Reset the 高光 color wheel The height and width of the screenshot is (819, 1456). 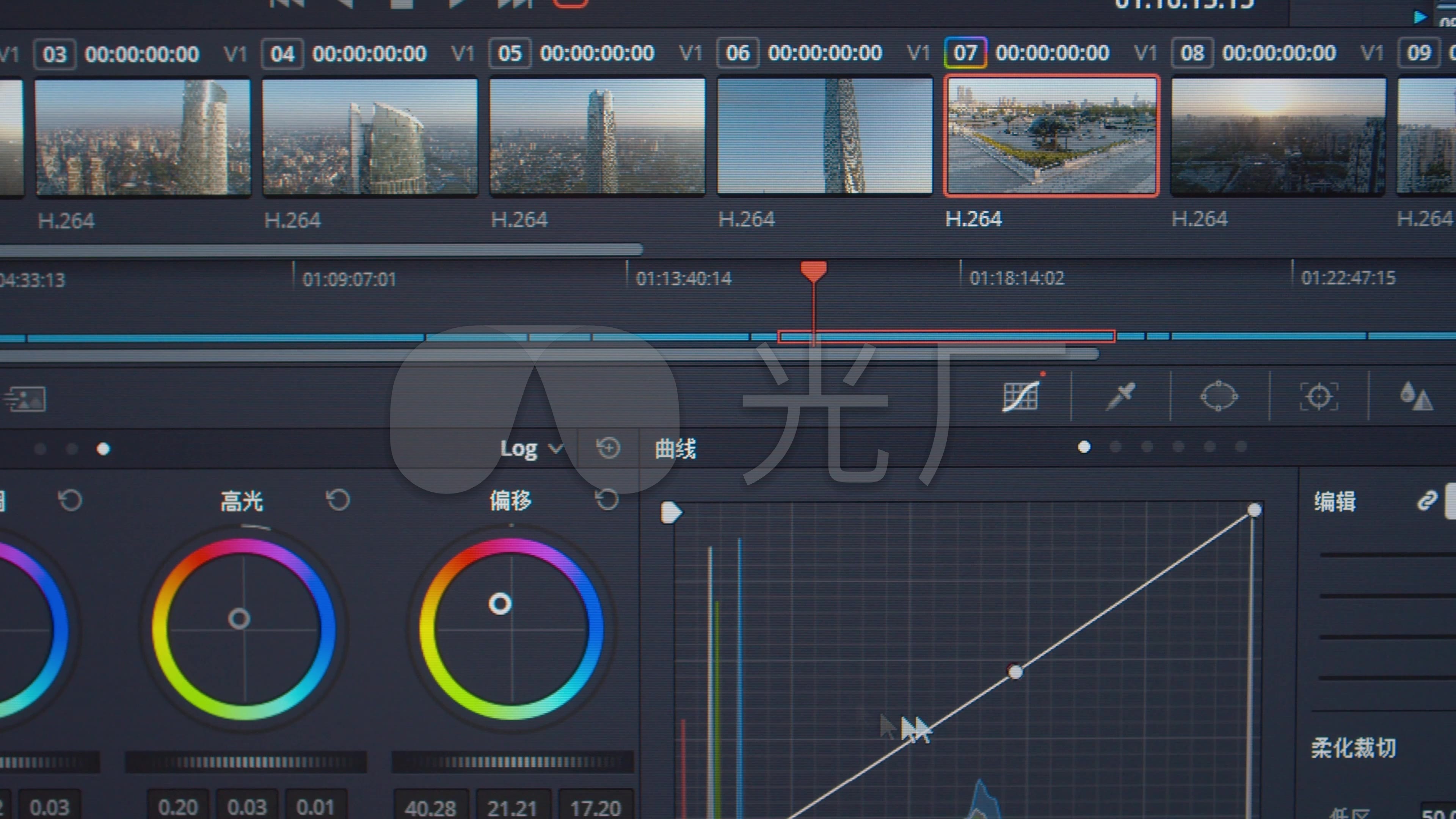tap(338, 500)
